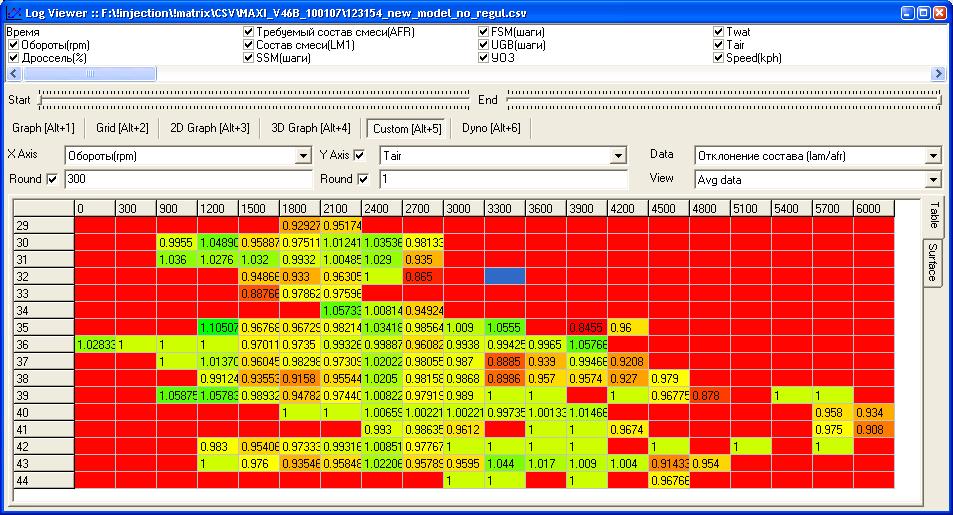Expand the Y Axis Tair dropdown
Screen dimensions: 953x515
pos(619,156)
